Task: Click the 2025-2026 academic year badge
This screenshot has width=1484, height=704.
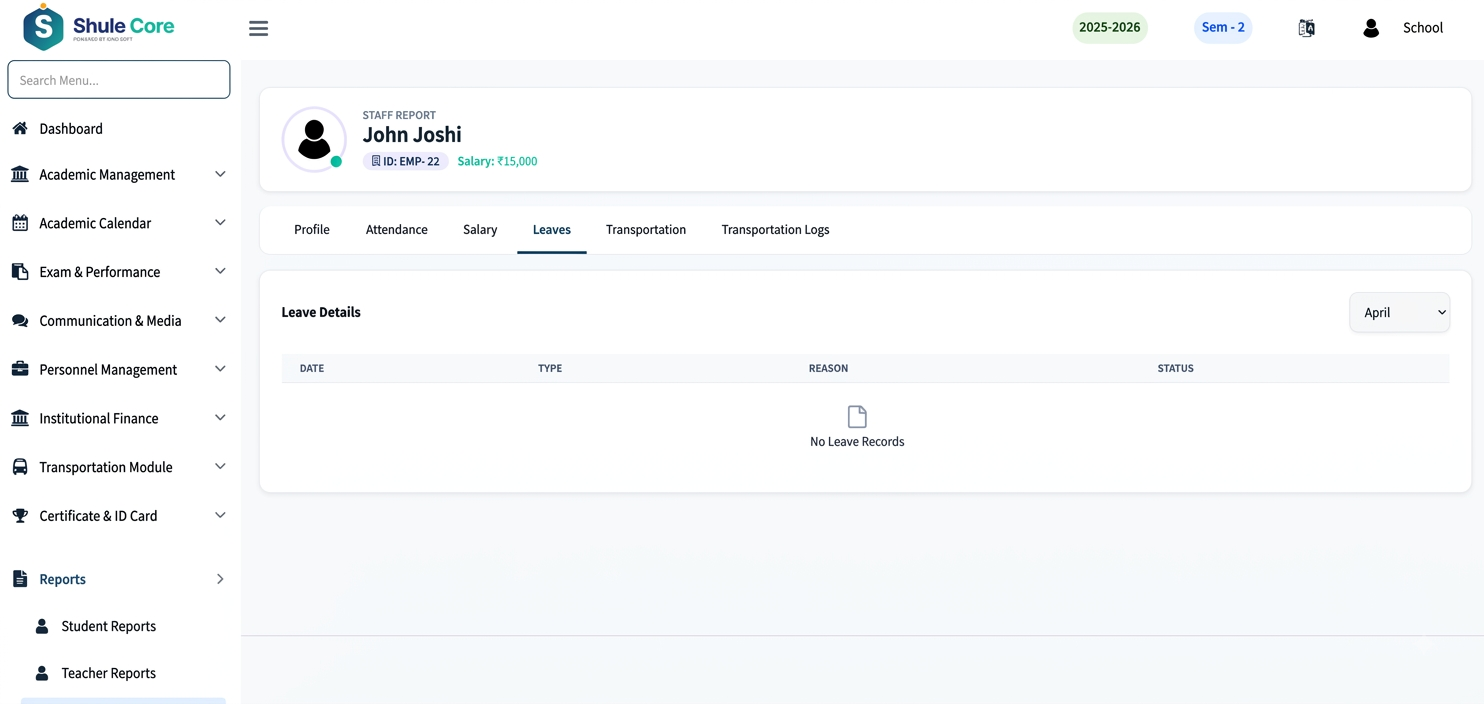Action: 1110,28
